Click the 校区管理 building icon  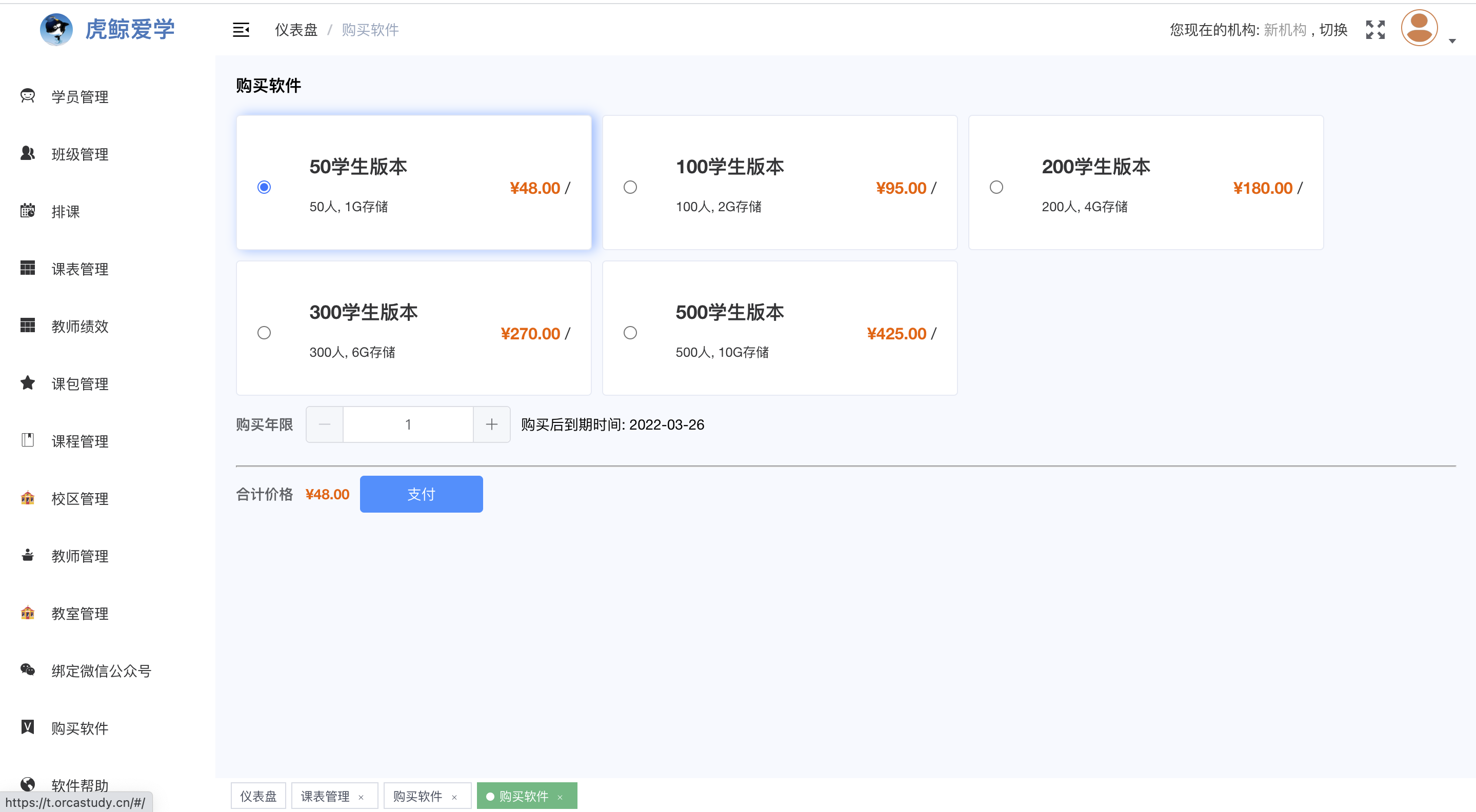[28, 498]
